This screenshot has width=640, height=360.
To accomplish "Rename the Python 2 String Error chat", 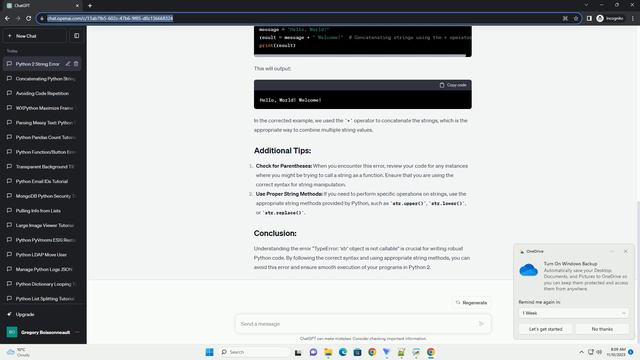I will [68, 64].
